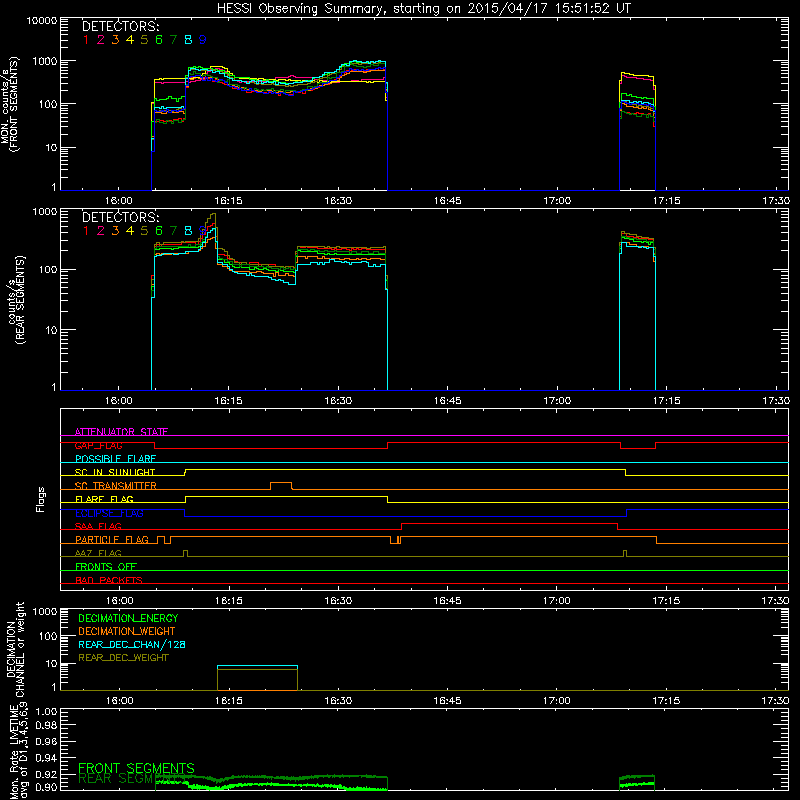Click the 0.94 tick on the livetime y-axis

tap(46, 758)
